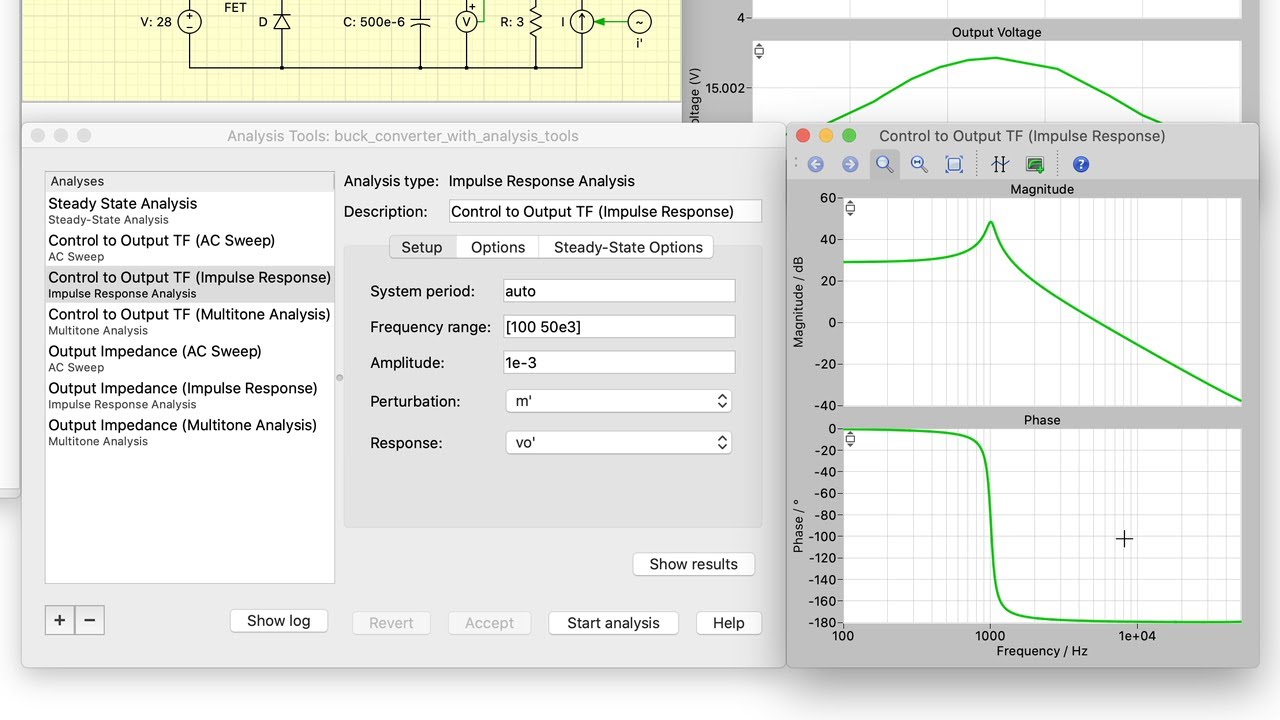
Task: Select Steady State Analysis in list
Action: point(189,210)
